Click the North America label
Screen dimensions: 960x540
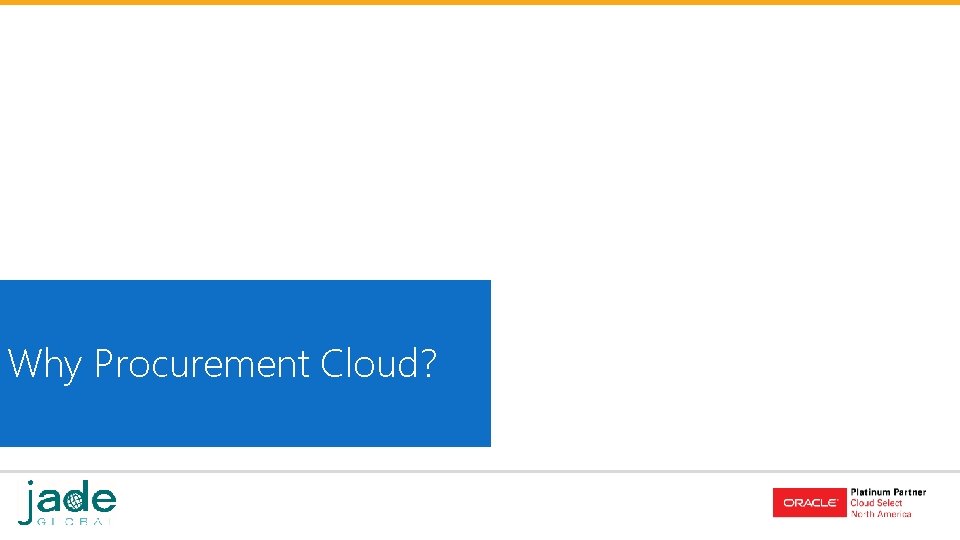point(881,514)
